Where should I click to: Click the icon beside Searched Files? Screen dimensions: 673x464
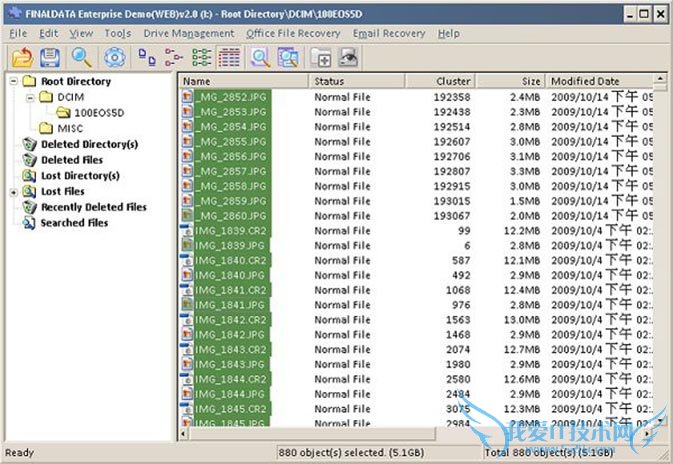click(x=30, y=223)
